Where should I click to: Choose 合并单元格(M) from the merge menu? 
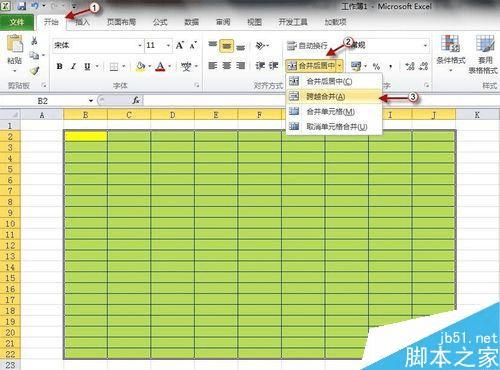(x=334, y=112)
